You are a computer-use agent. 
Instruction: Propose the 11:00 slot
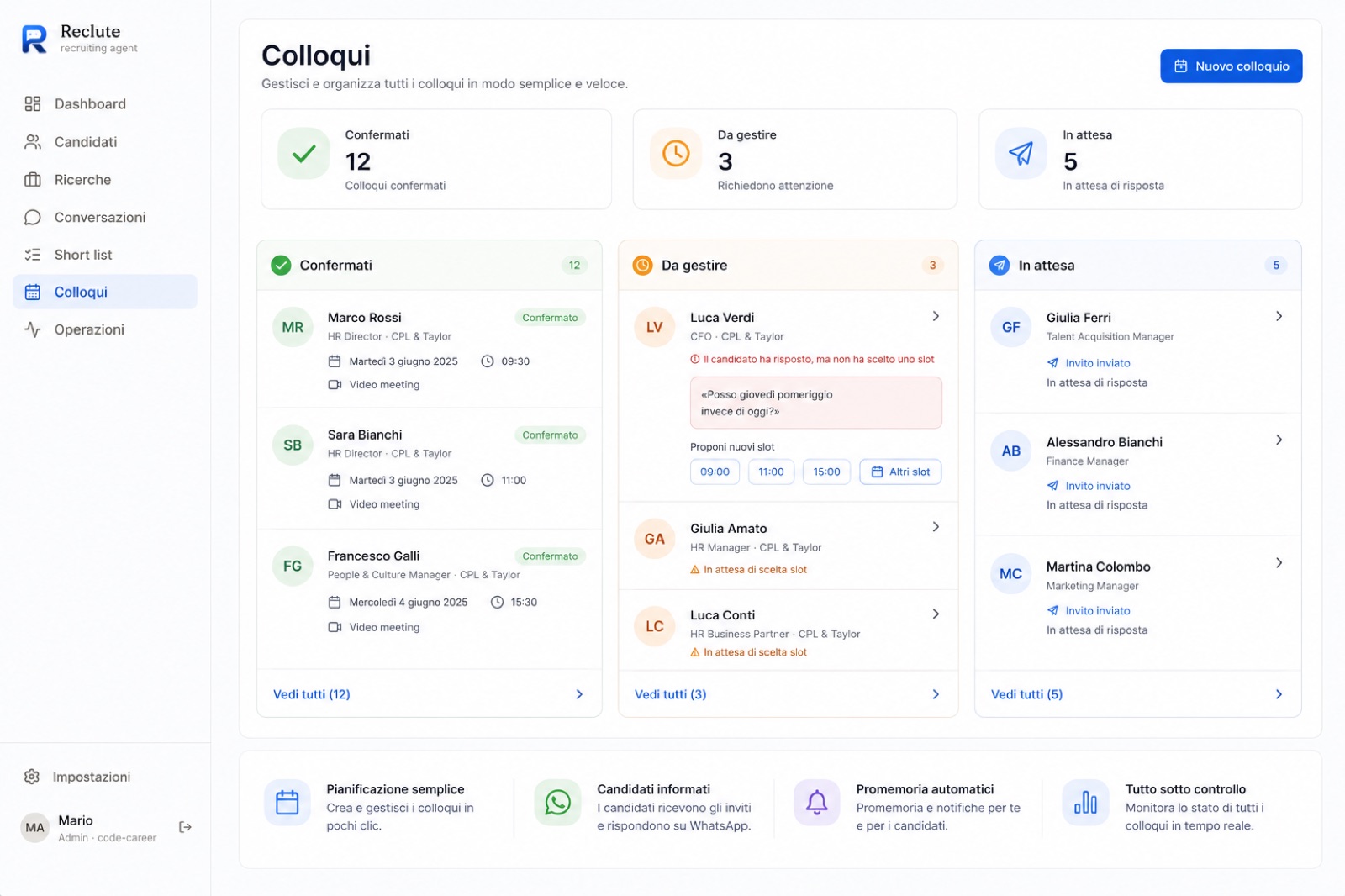[771, 472]
